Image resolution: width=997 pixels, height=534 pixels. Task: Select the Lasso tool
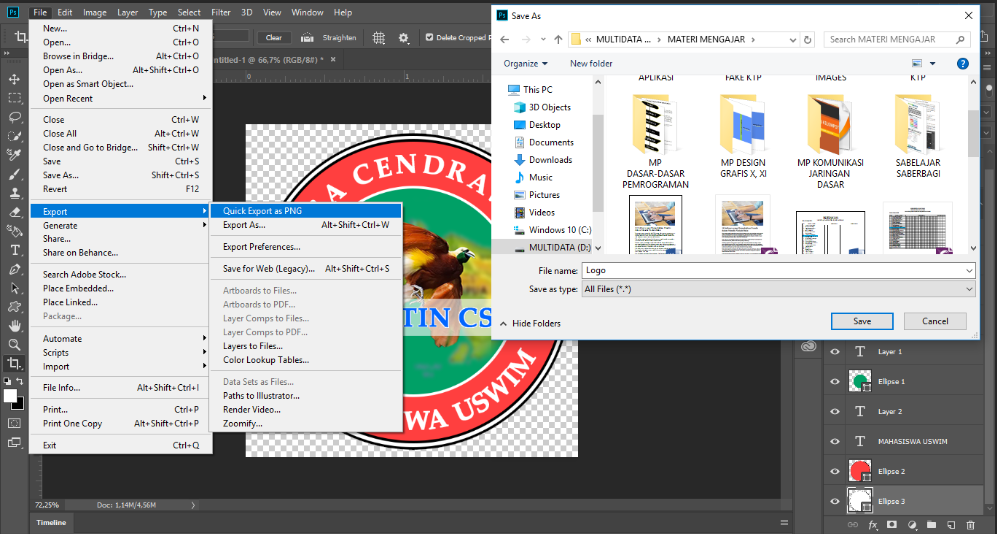pos(14,118)
